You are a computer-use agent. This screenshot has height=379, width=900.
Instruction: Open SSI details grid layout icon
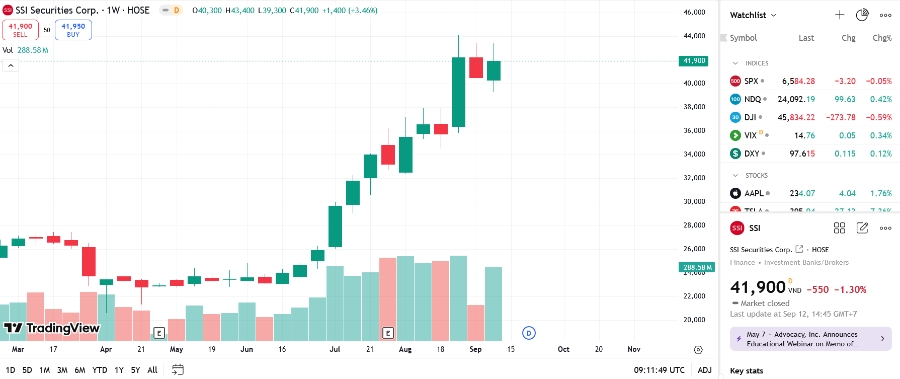click(x=839, y=229)
